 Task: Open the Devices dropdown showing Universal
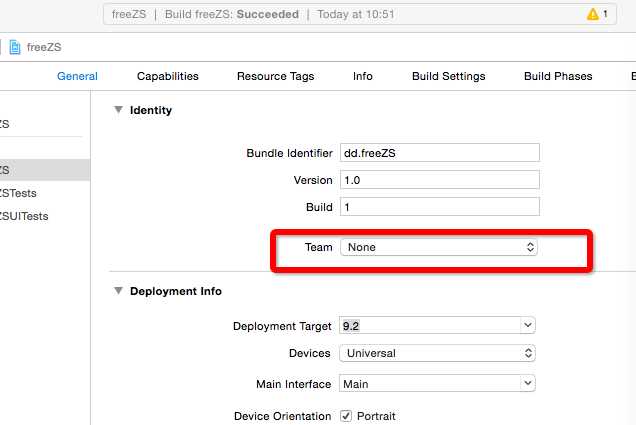(x=437, y=353)
